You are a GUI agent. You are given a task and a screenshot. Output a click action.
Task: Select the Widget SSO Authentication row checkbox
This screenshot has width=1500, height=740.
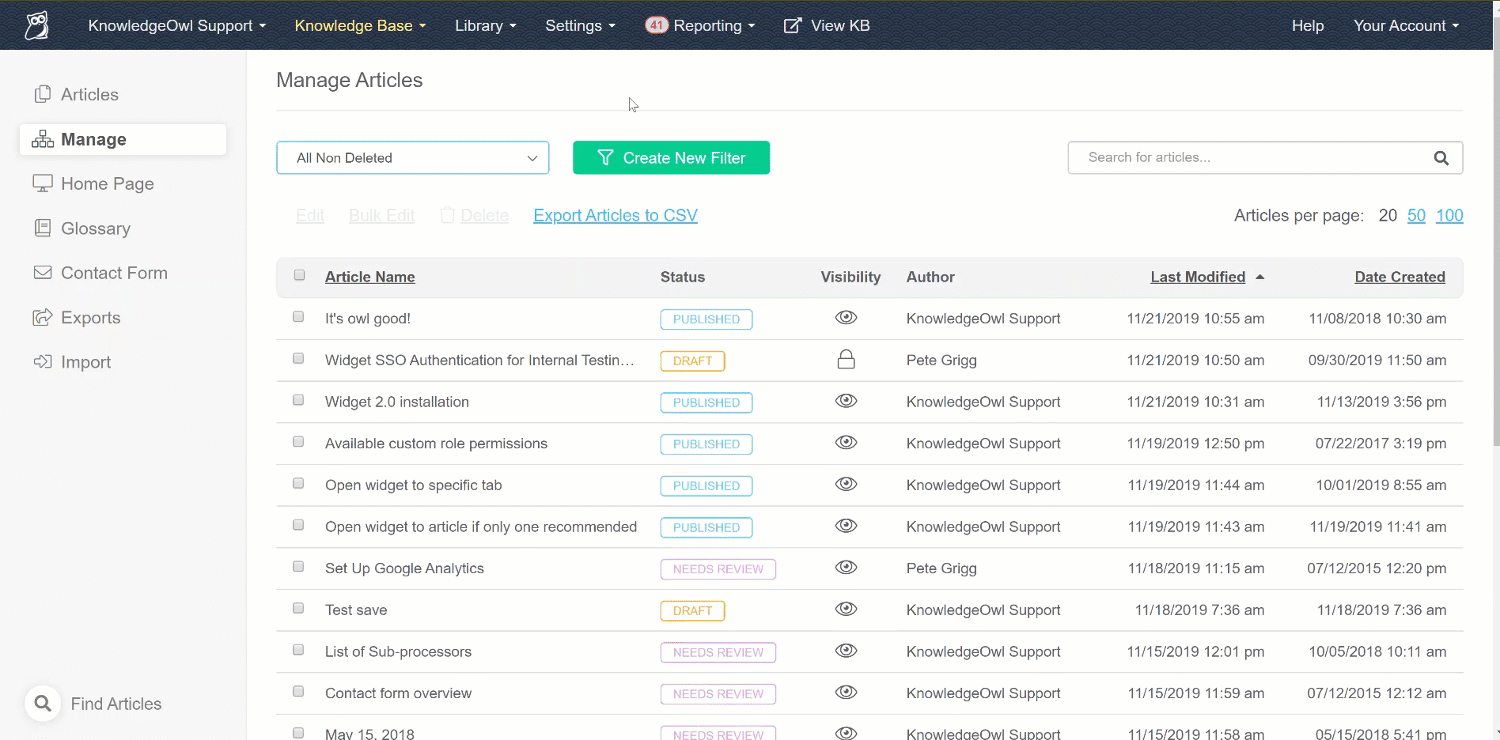point(298,359)
